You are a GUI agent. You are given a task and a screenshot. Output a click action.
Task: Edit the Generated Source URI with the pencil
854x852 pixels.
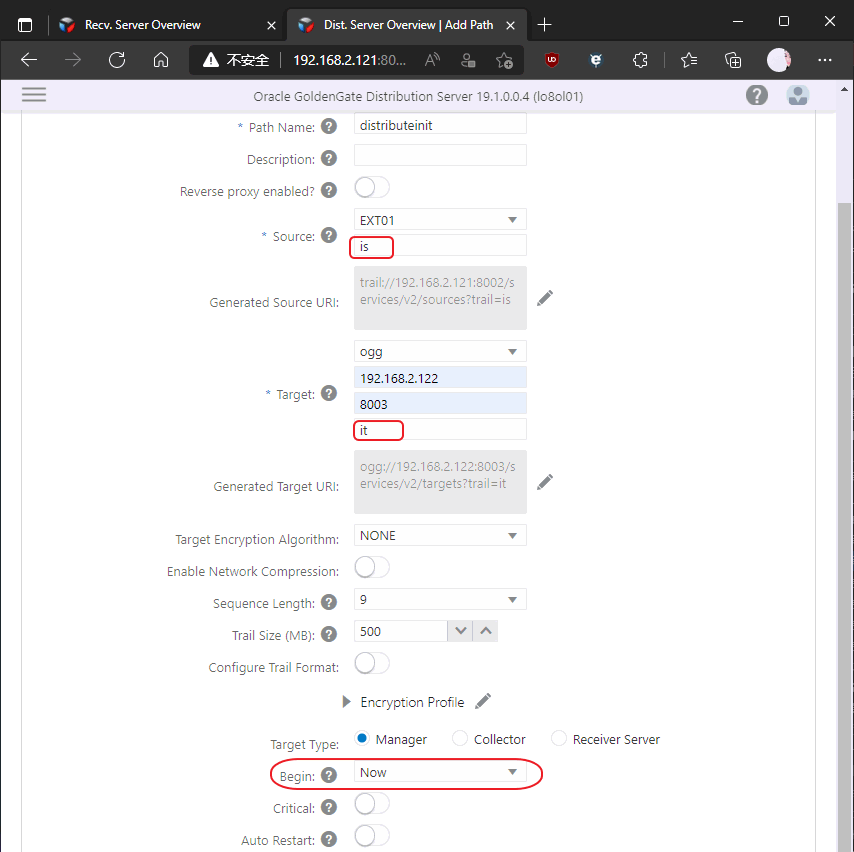click(x=545, y=298)
